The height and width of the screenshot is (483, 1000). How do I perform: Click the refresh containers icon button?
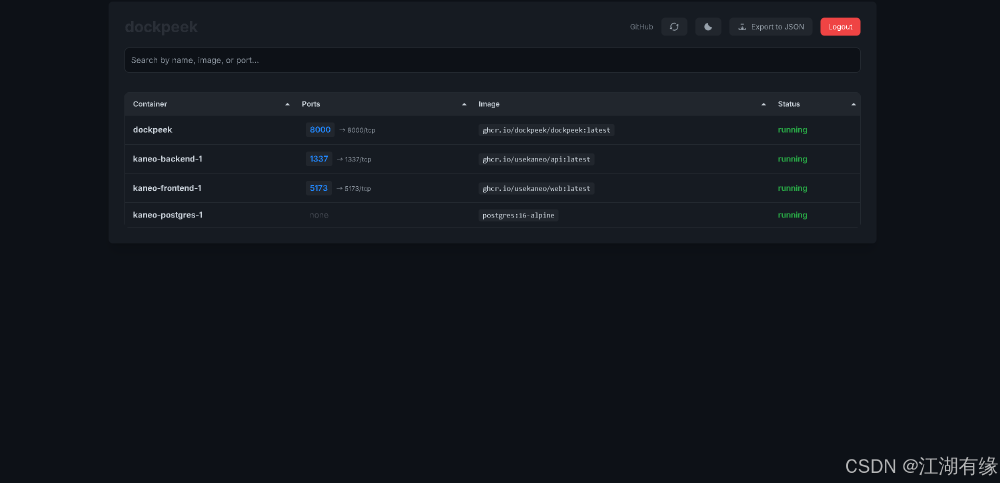point(674,27)
